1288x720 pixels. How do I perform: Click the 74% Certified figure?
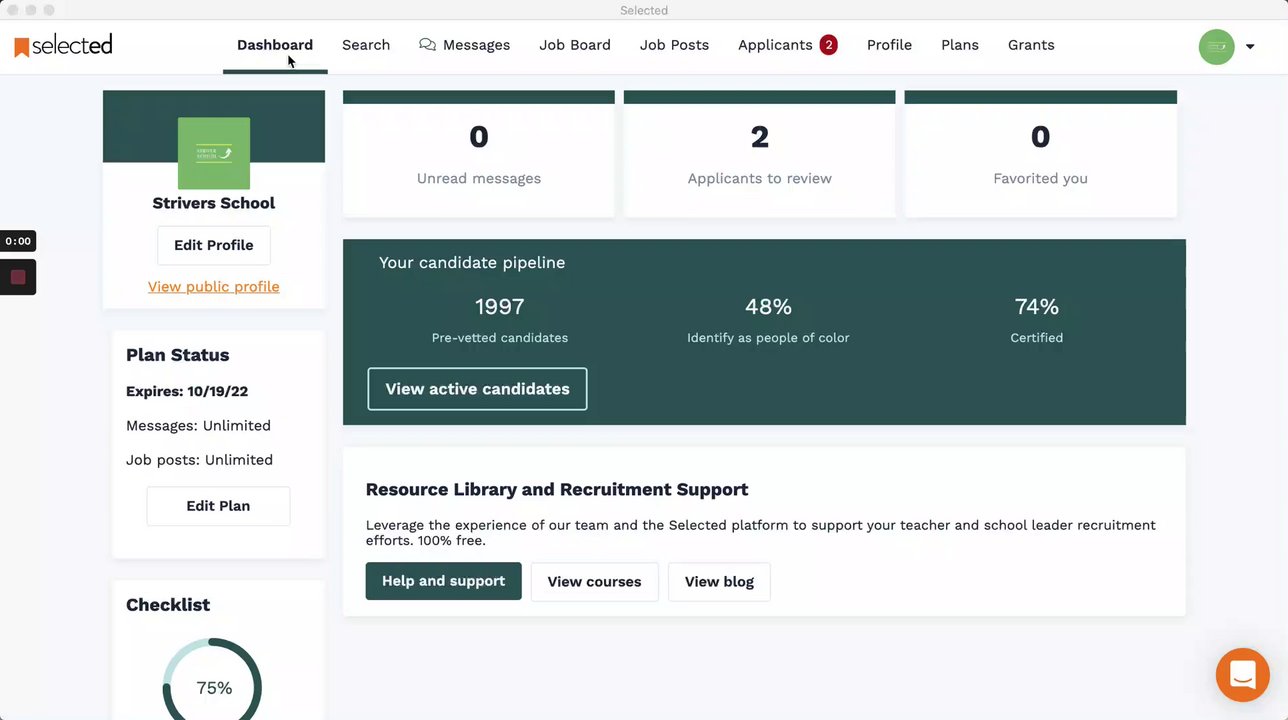click(x=1037, y=307)
